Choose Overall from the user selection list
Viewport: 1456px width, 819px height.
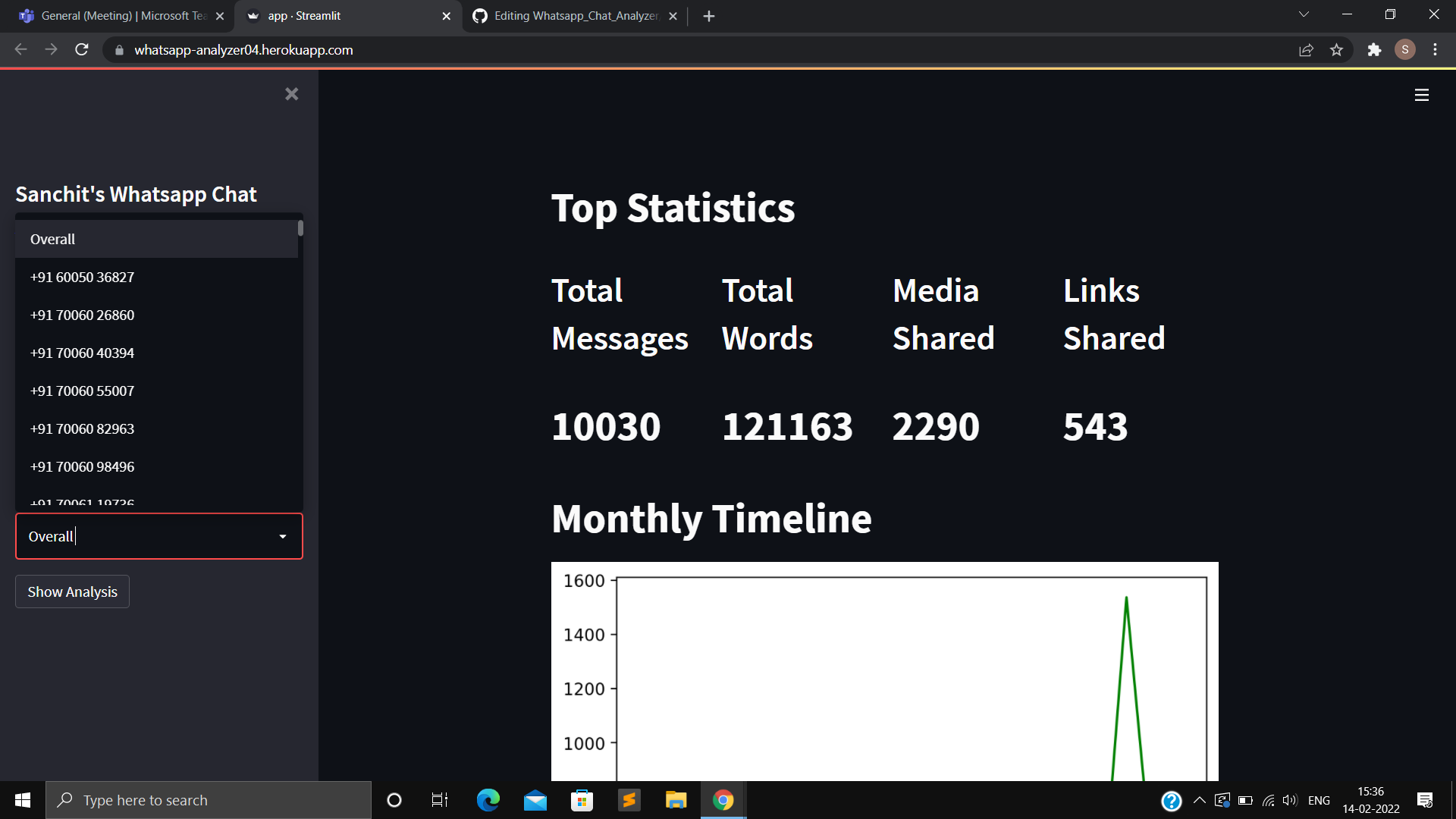(x=52, y=239)
